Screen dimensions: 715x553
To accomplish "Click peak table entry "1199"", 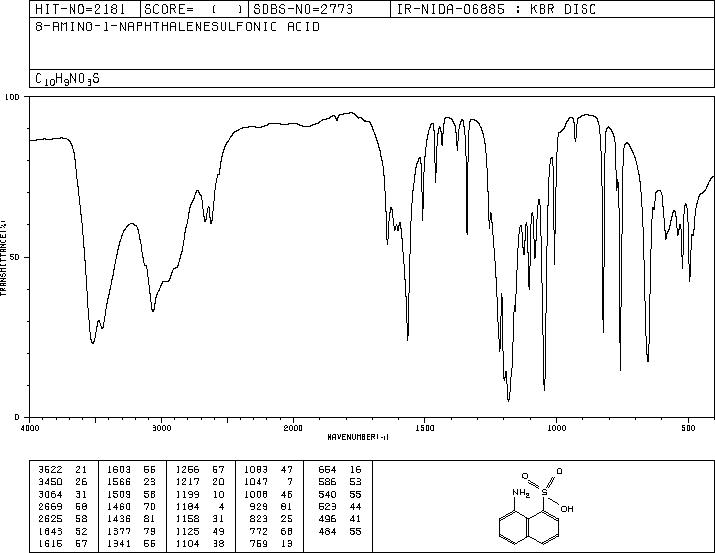I will pos(188,494).
